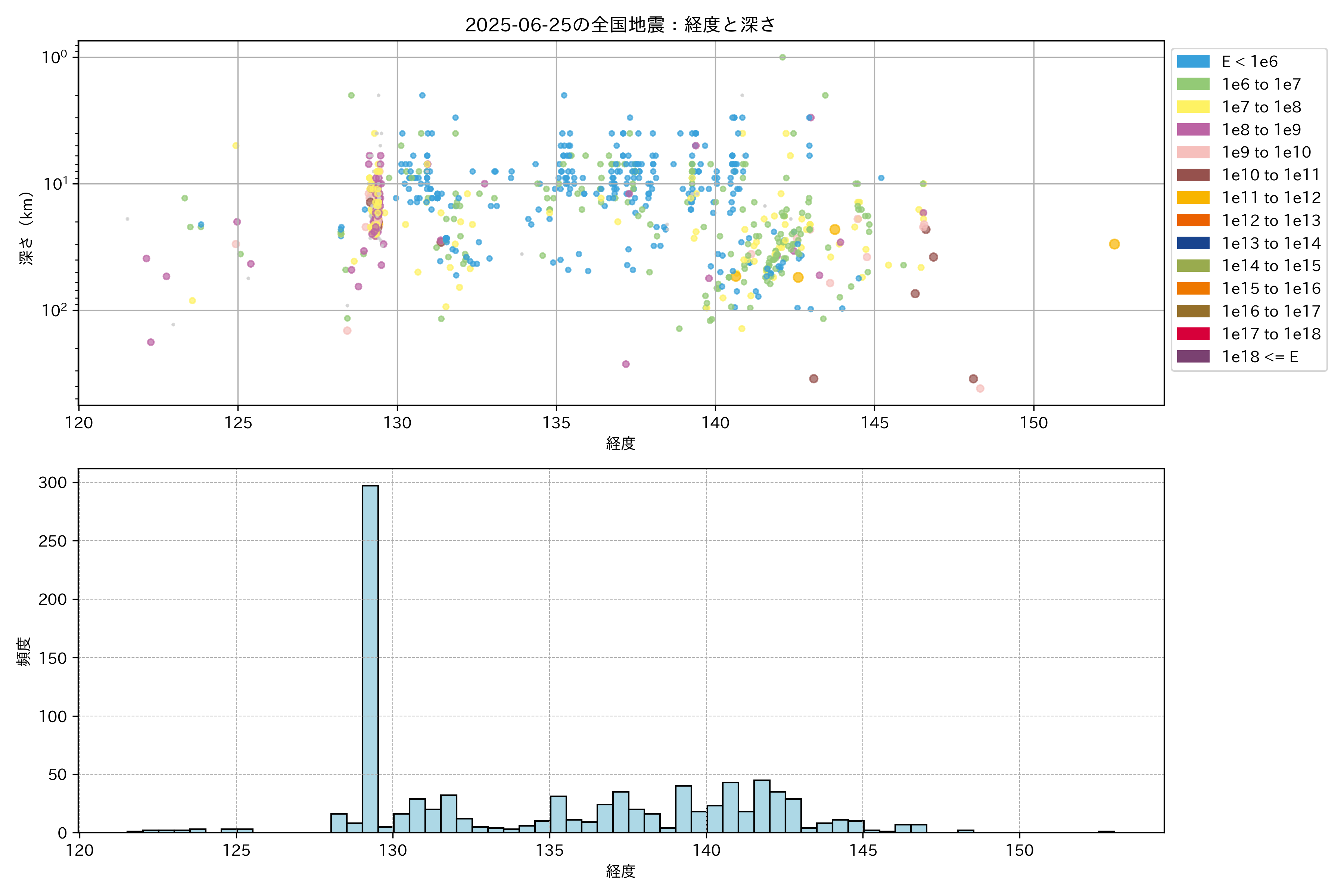Click the scatter plot's '経度' x-axis label
The width and height of the screenshot is (1344, 896).
point(620,444)
